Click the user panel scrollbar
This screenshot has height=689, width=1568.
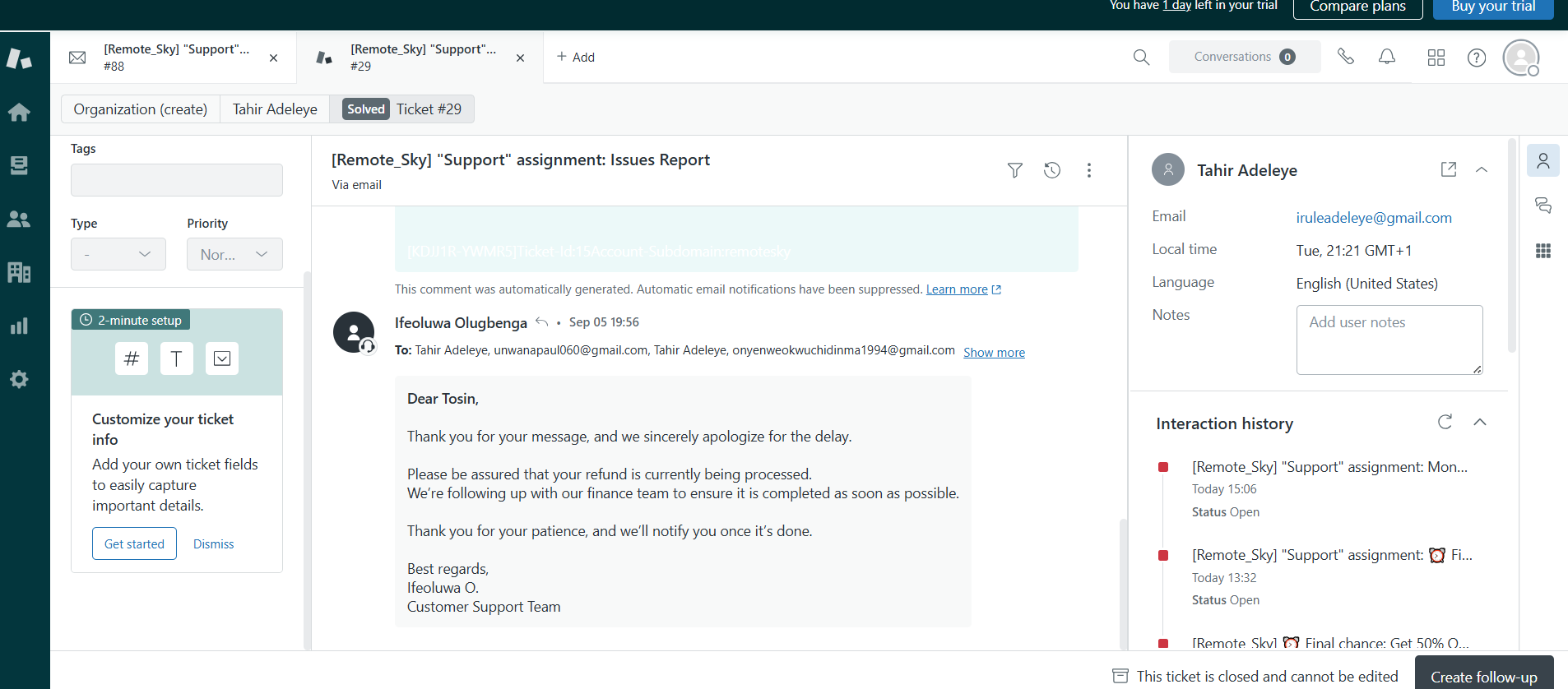pos(1512,247)
